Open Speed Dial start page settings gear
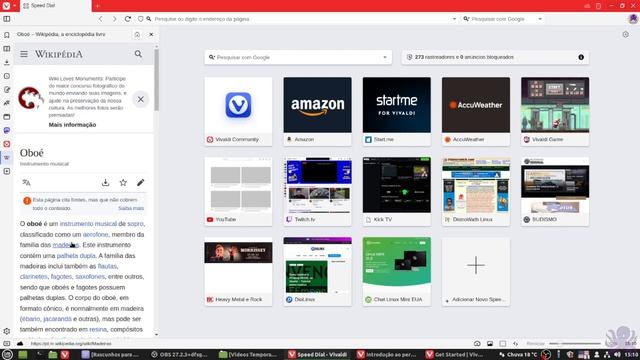Image resolution: width=640 pixels, height=360 pixels. click(x=625, y=35)
